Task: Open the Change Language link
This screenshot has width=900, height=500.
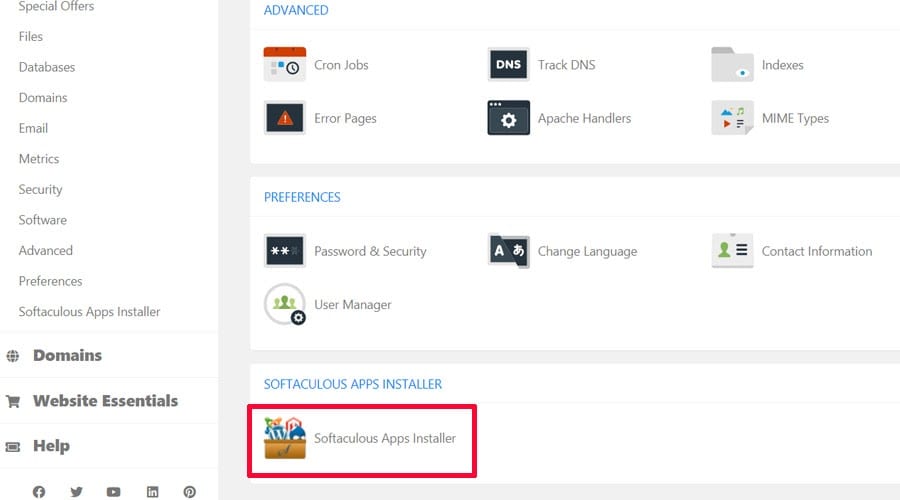Action: point(587,251)
